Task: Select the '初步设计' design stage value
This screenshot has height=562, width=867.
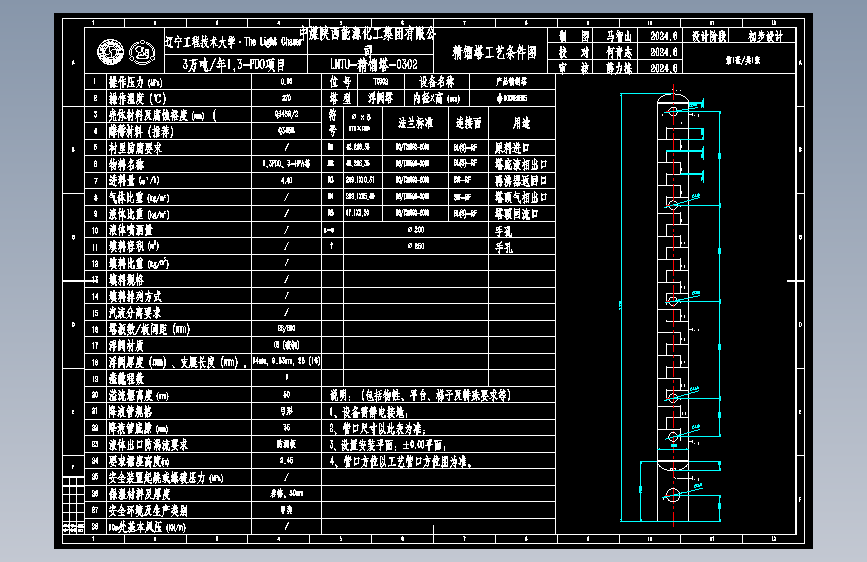Action: coord(766,37)
